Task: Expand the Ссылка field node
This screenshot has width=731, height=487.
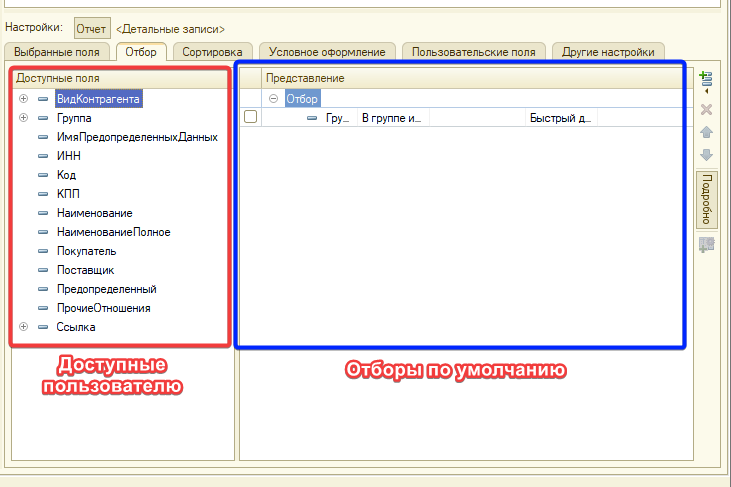Action: click(x=23, y=327)
